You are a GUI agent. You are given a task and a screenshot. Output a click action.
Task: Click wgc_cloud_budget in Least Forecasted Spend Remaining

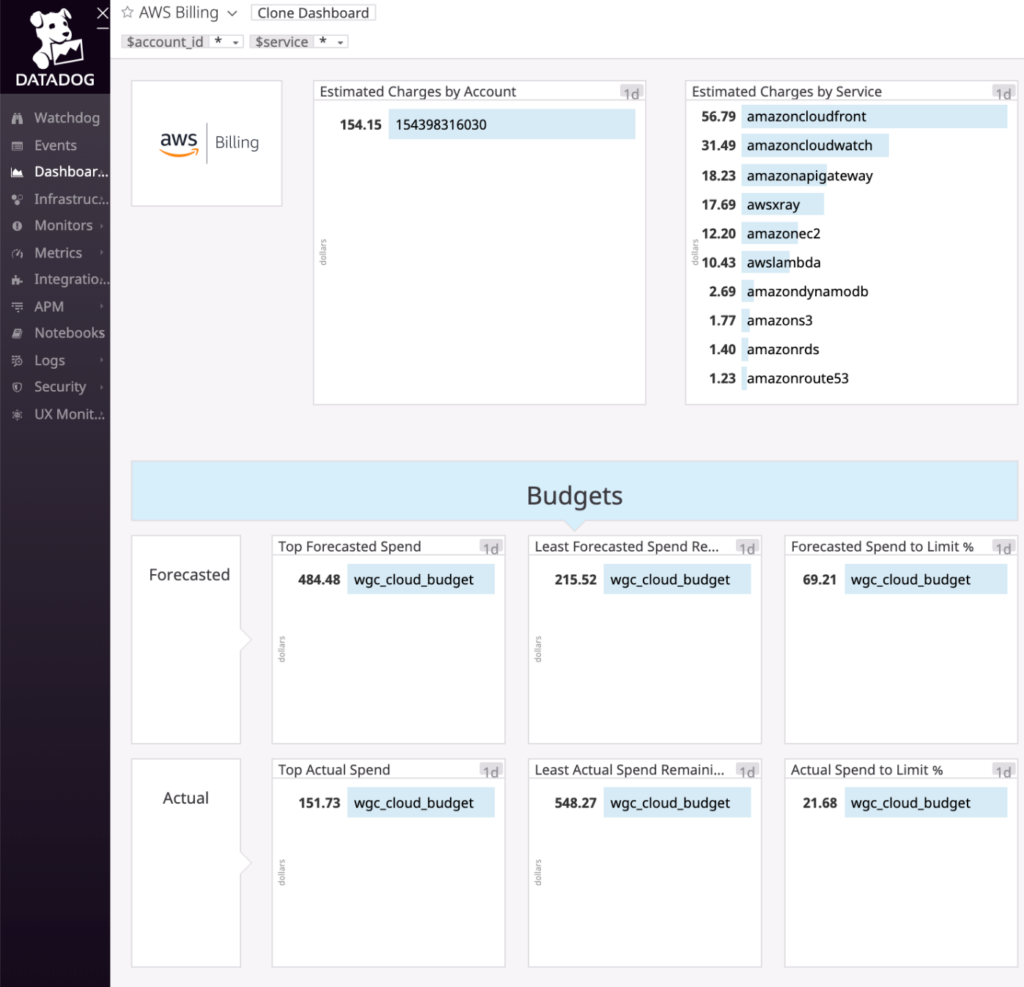click(677, 579)
